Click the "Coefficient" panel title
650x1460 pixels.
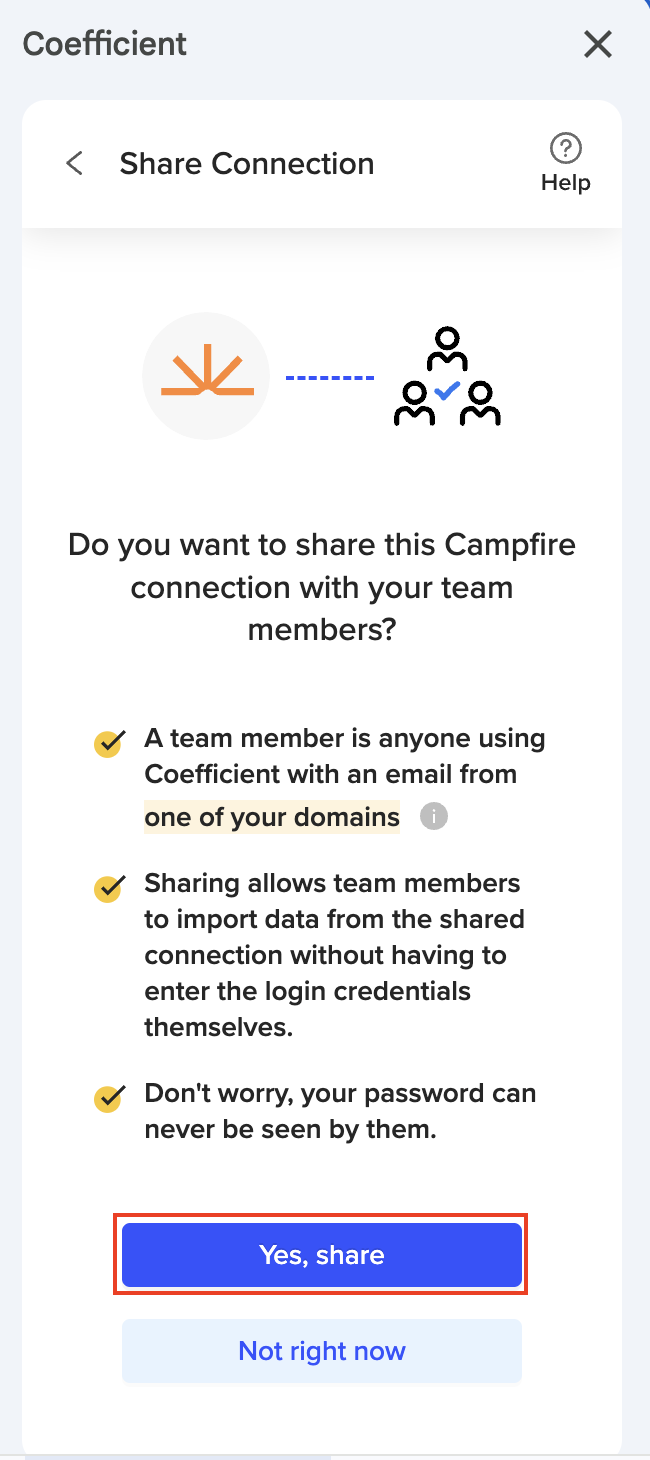tap(105, 44)
